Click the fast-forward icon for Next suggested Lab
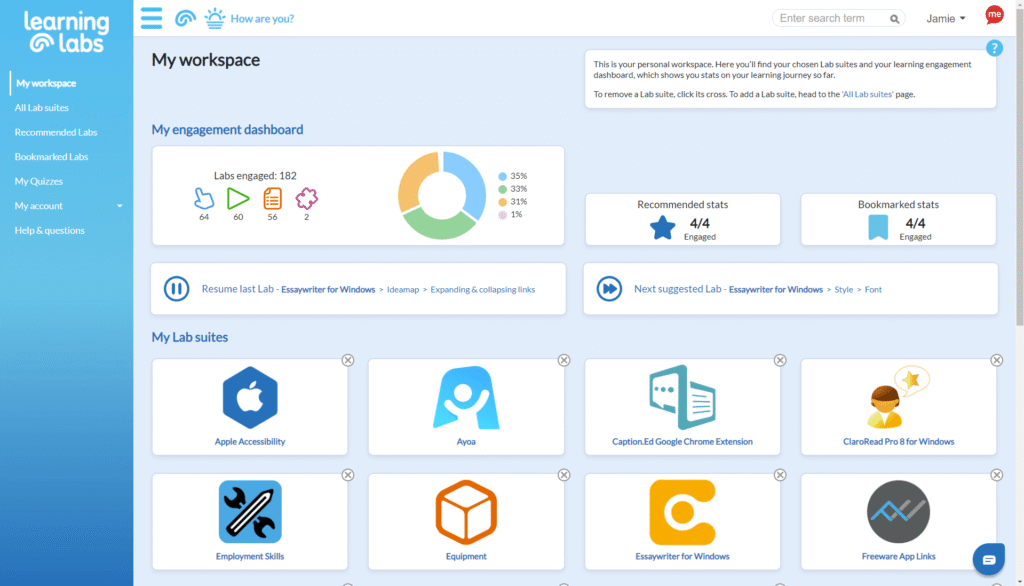 click(609, 289)
